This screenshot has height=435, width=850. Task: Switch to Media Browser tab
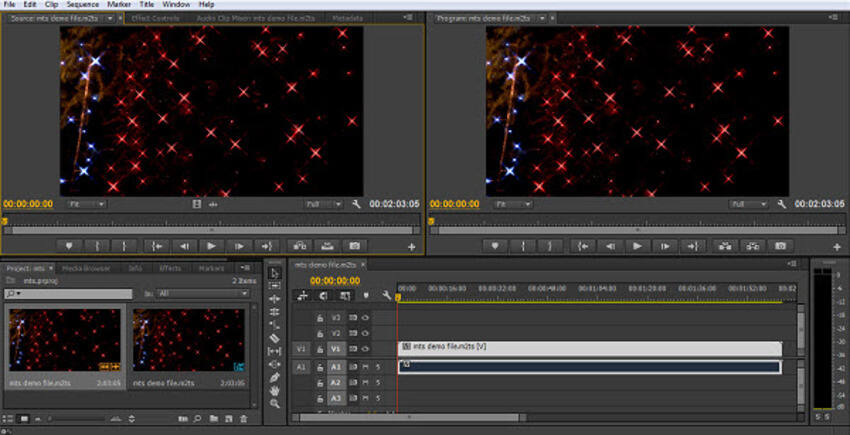point(86,268)
